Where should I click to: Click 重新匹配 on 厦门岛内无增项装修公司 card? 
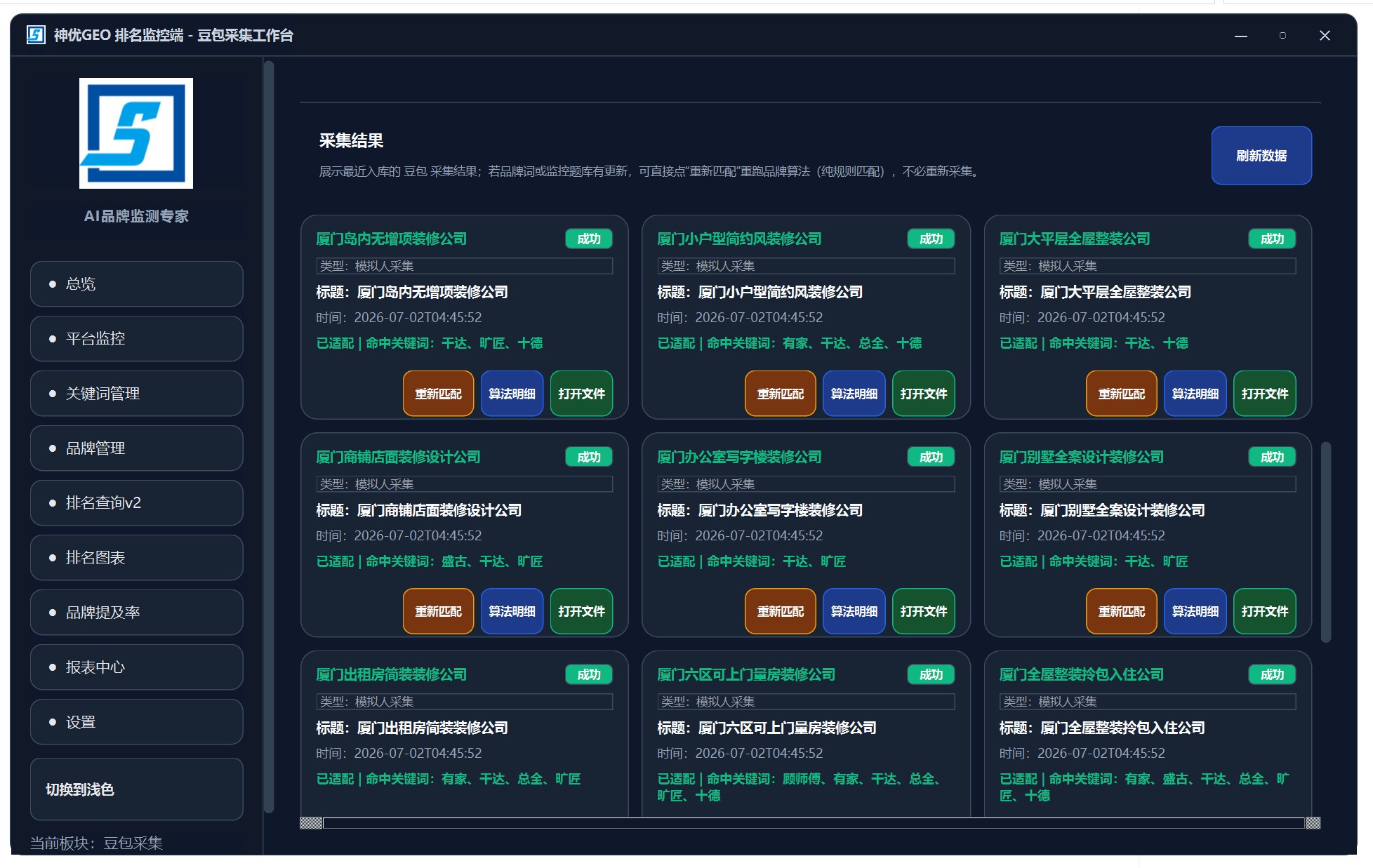[x=438, y=394]
